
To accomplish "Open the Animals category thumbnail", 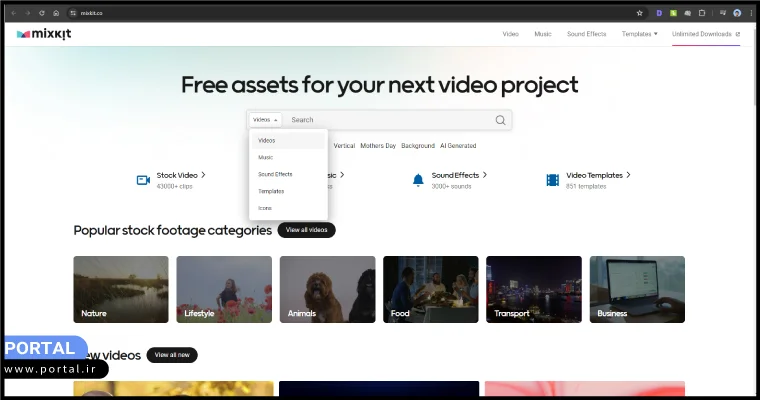I will tap(327, 289).
